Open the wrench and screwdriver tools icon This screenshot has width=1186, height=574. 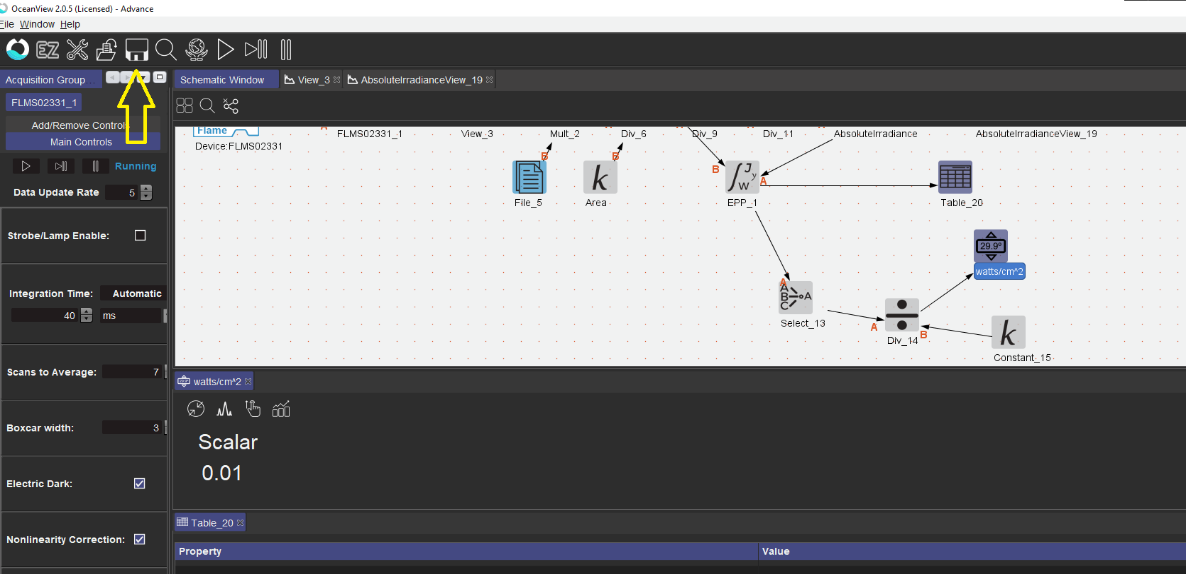(x=77, y=49)
